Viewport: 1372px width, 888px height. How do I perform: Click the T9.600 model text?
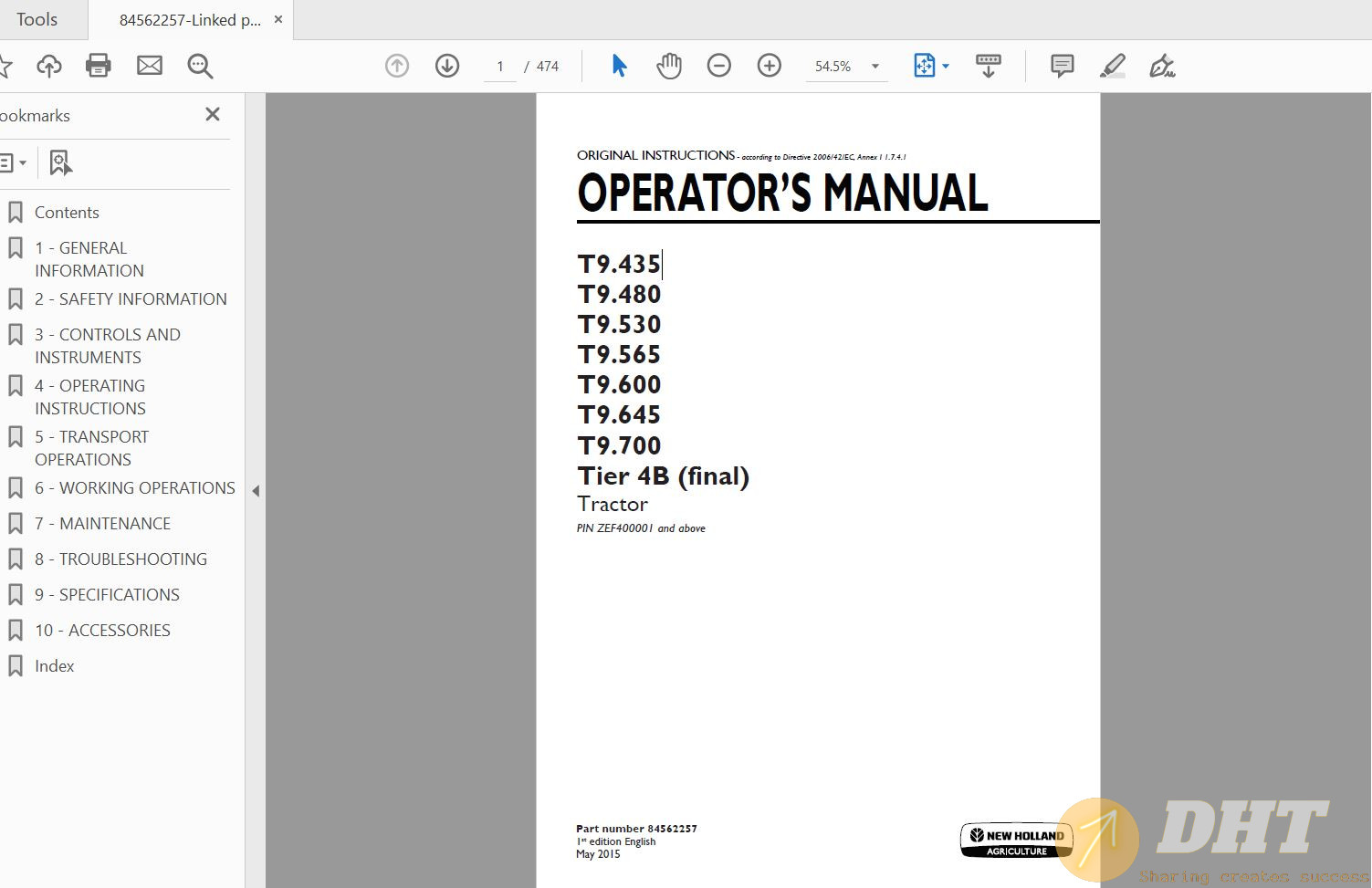pos(619,384)
